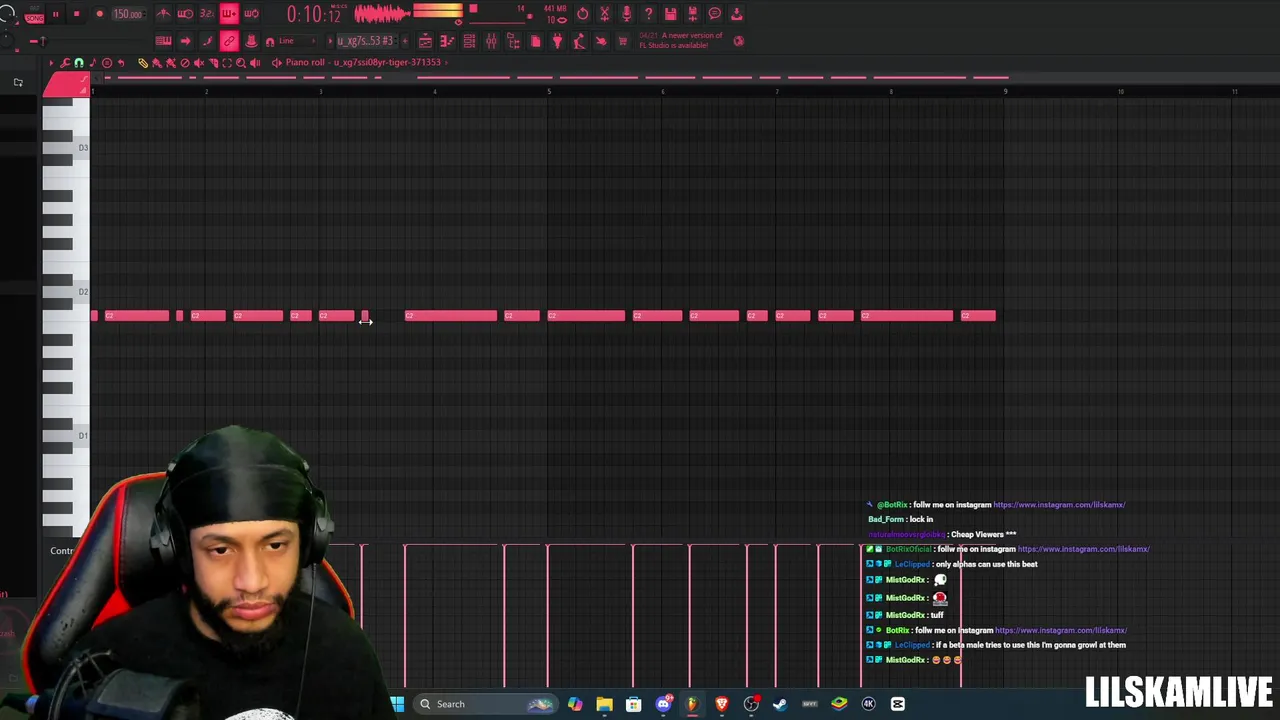Click the piano roll stamp note icon
Screen dimensions: 1280x720
93,63
